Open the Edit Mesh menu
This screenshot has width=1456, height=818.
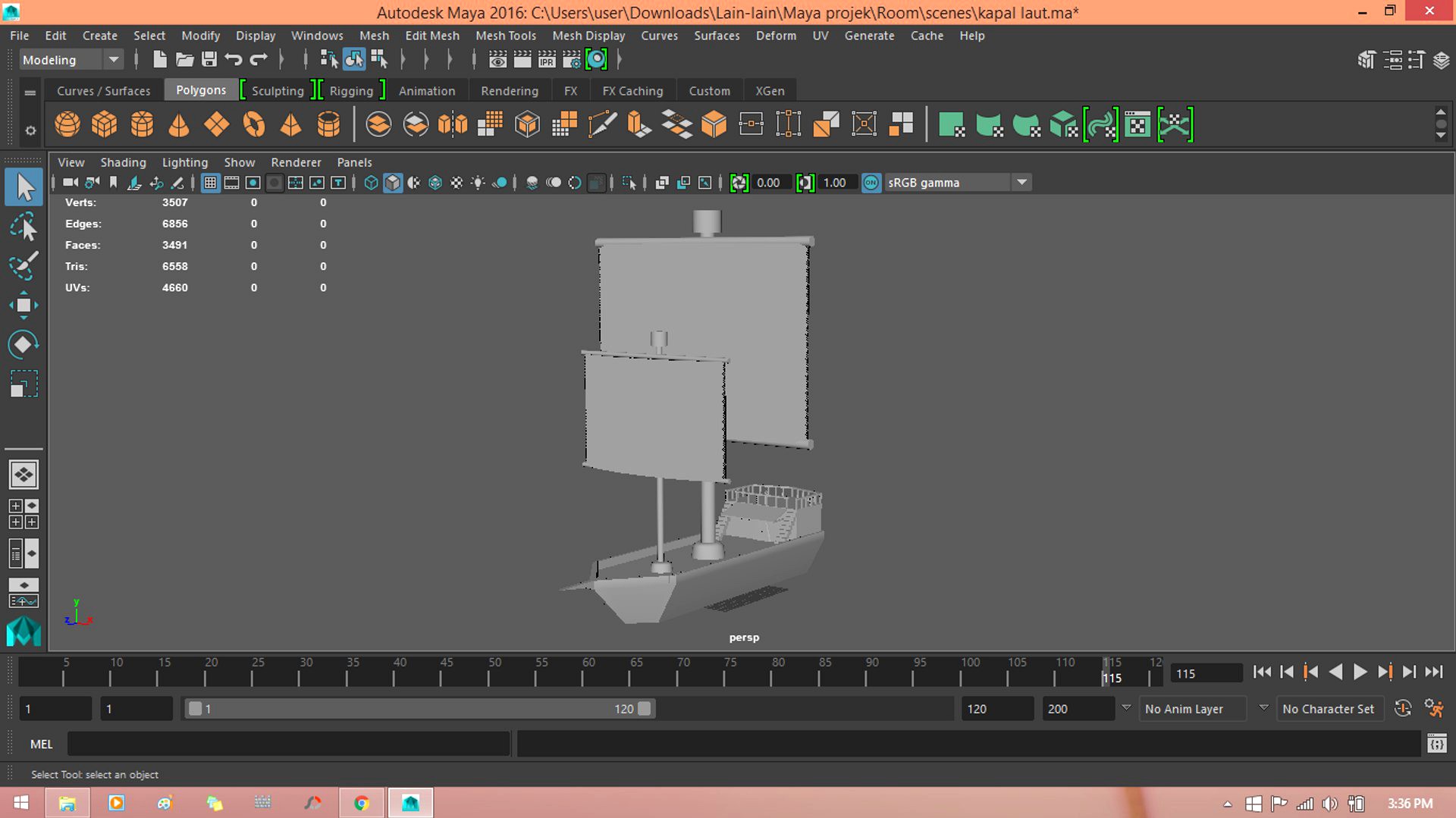coord(431,36)
